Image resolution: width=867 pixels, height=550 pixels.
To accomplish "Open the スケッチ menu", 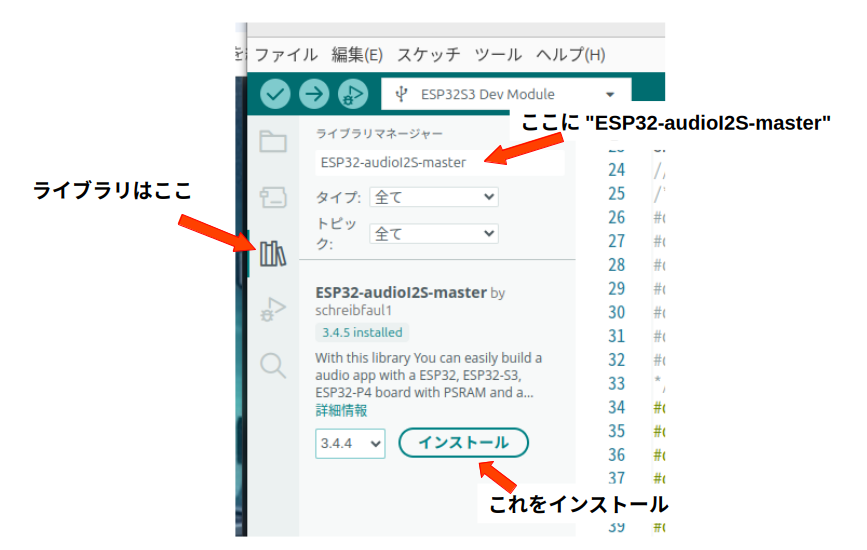I will 429,55.
